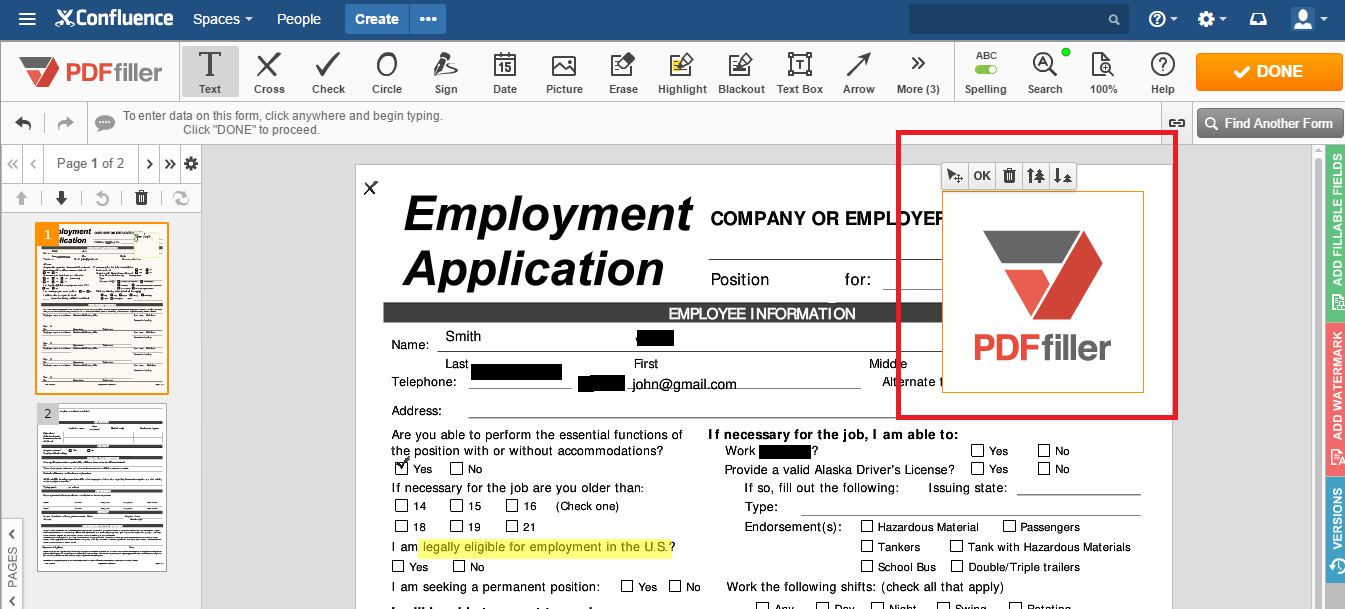Image resolution: width=1345 pixels, height=609 pixels.
Task: Select the Arrow drawing tool
Action: coord(859,71)
